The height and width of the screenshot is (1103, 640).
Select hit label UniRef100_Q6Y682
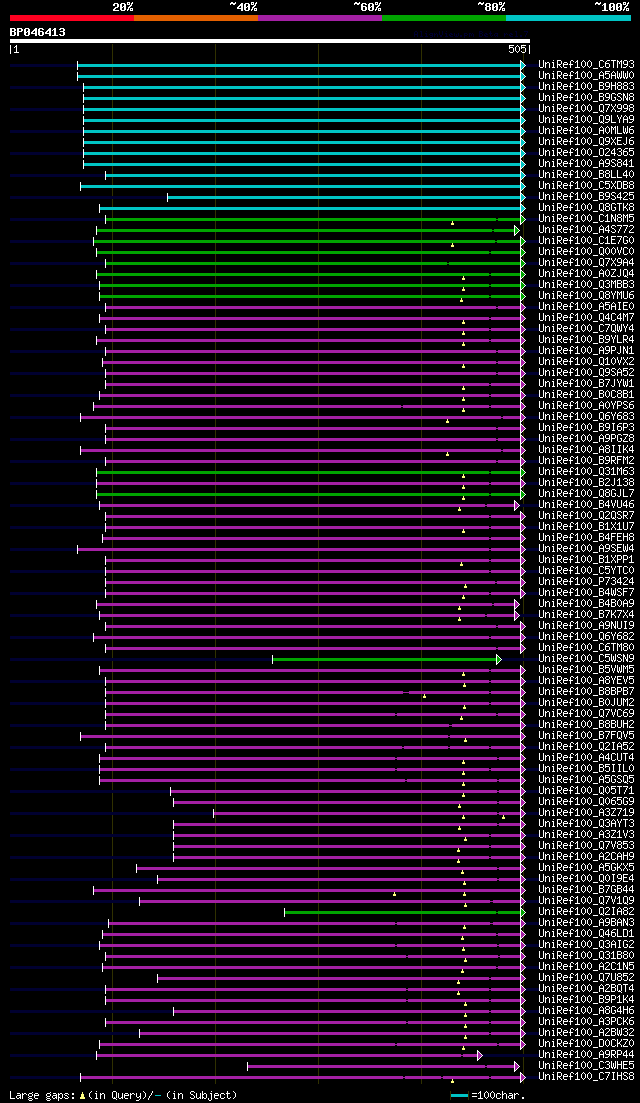point(587,637)
